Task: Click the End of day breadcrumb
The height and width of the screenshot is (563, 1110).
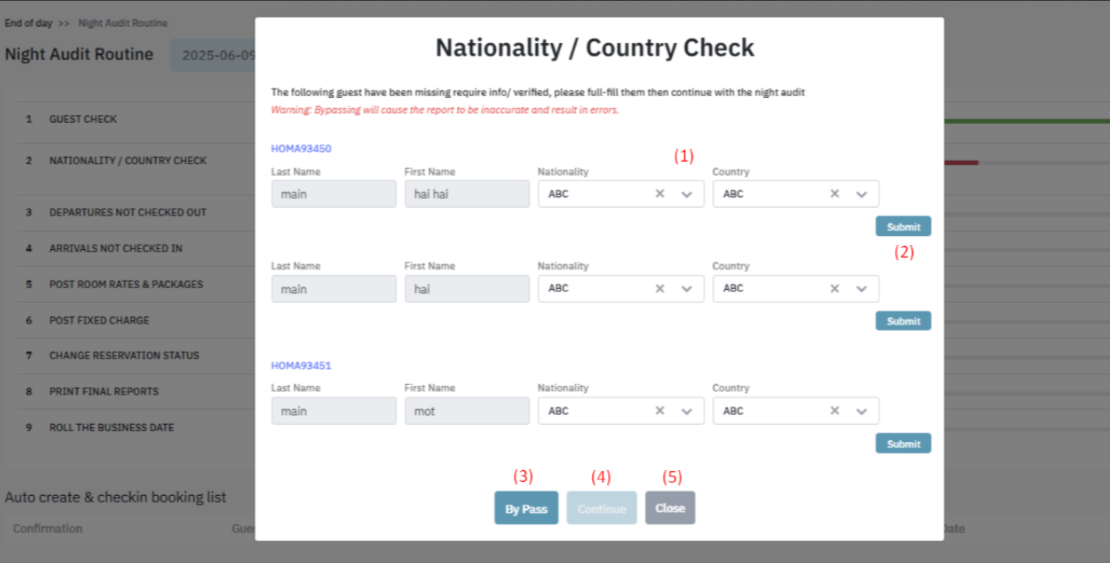Action: (29, 23)
